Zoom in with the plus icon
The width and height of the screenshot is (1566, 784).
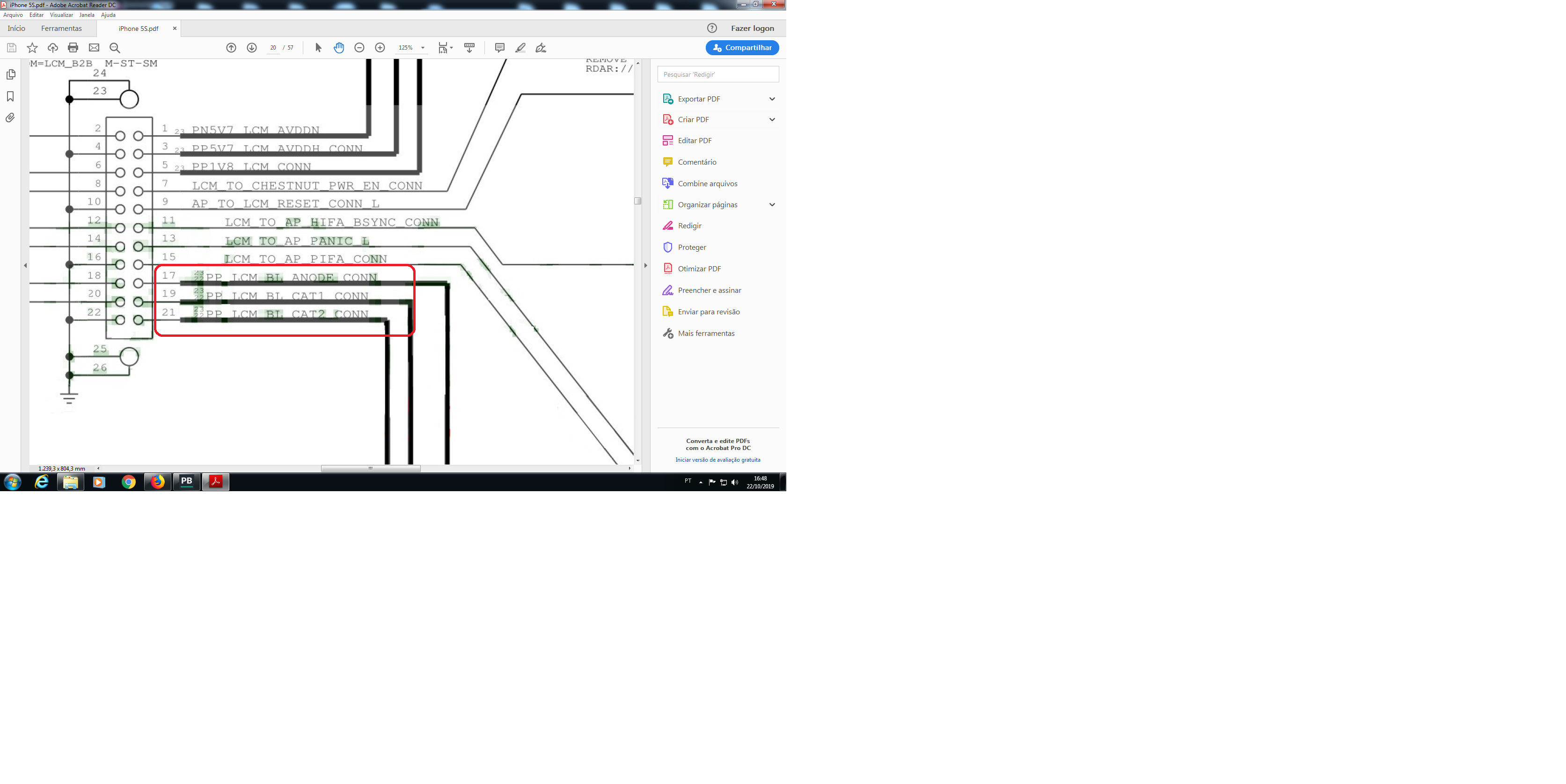[x=380, y=47]
